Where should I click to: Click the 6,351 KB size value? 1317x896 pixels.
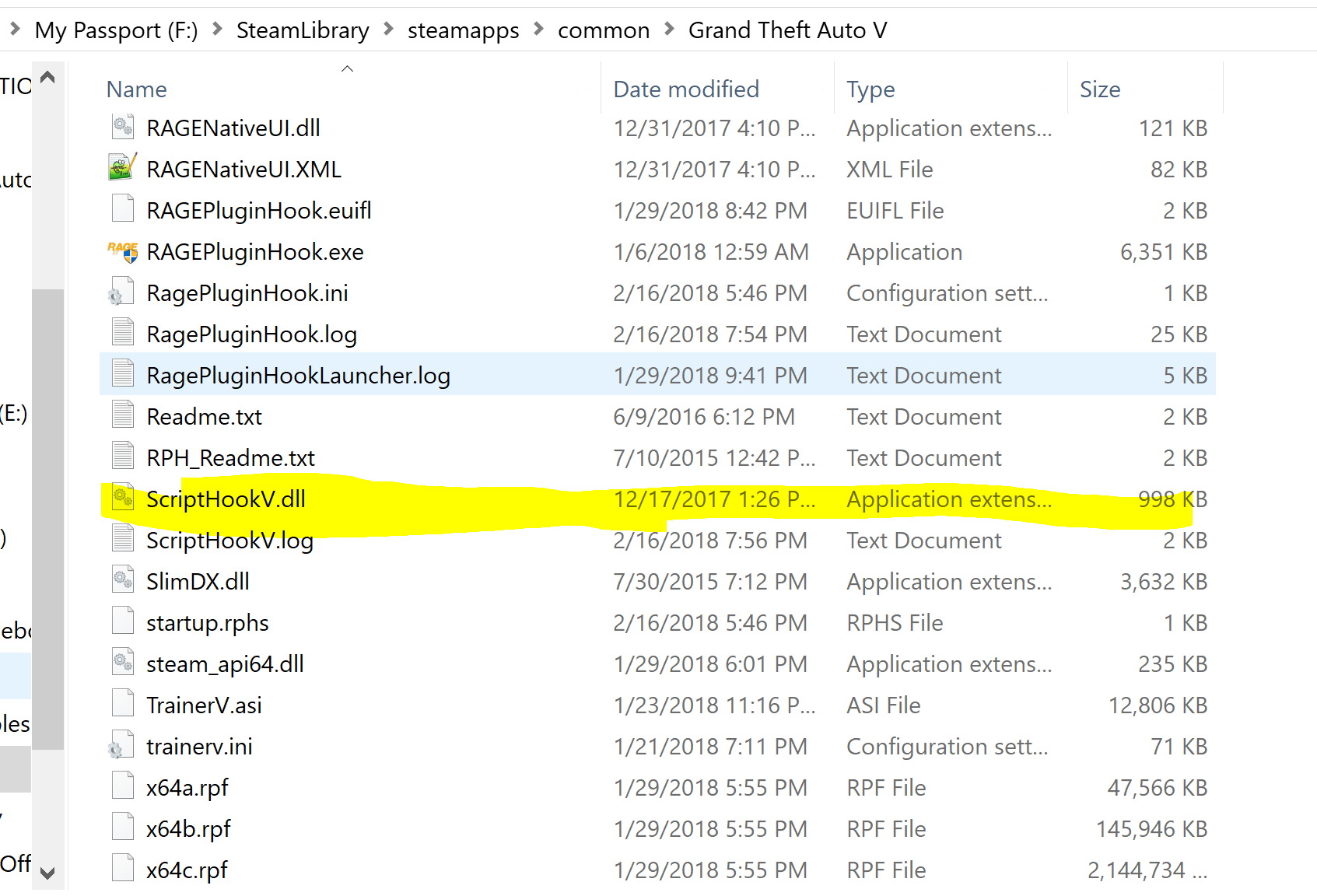coord(1164,251)
